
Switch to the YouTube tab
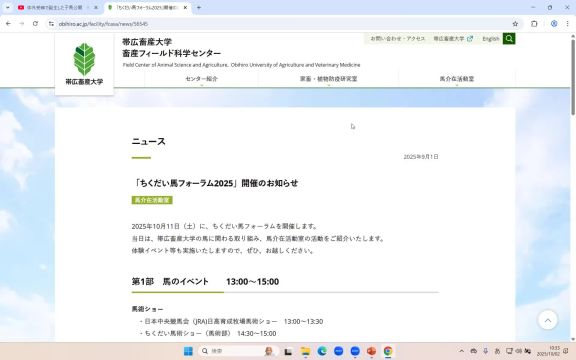pos(54,7)
